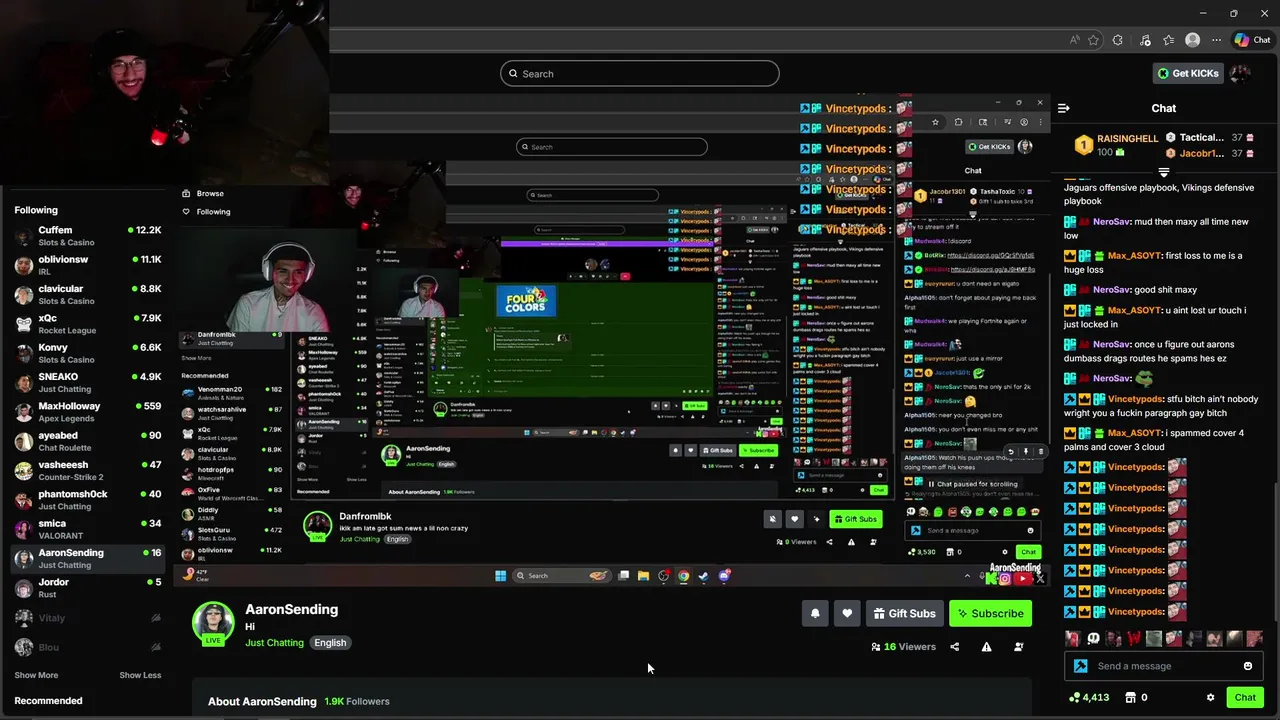
Task: Click RAISINGHELL on the gift leaderboard
Action: (1128, 138)
